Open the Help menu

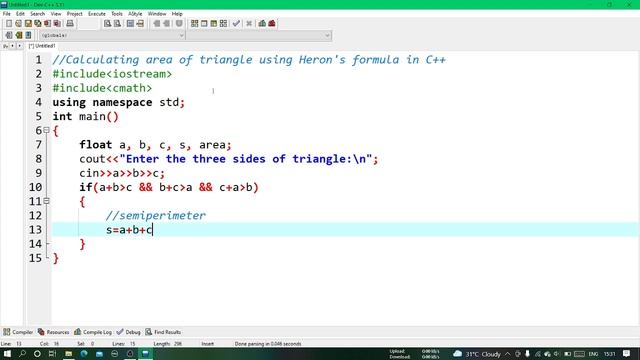(x=177, y=14)
